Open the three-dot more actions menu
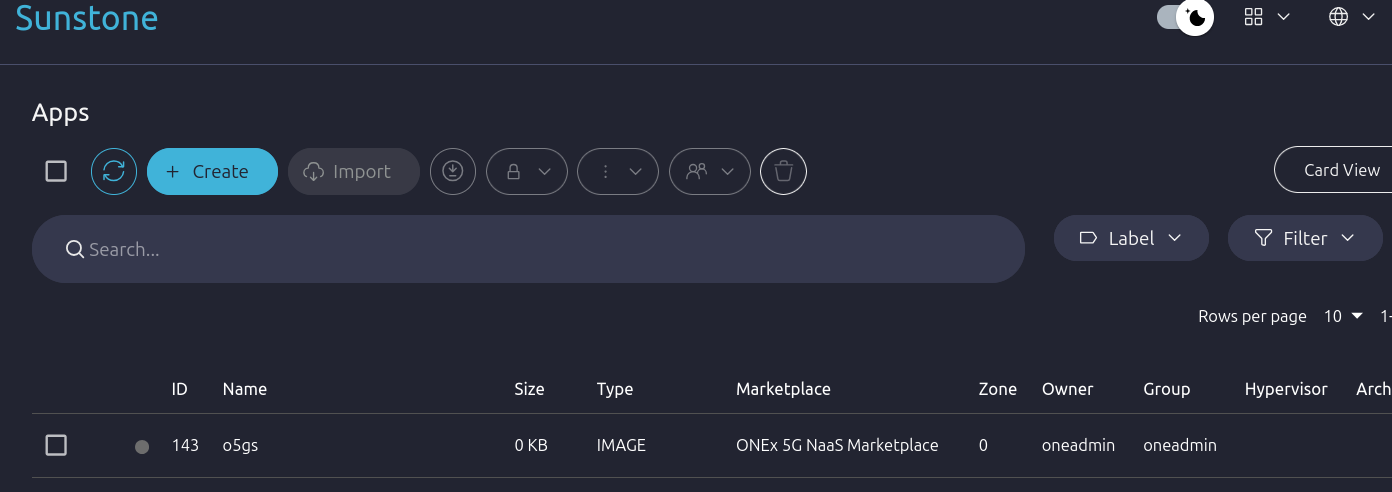This screenshot has width=1392, height=492. [x=618, y=171]
